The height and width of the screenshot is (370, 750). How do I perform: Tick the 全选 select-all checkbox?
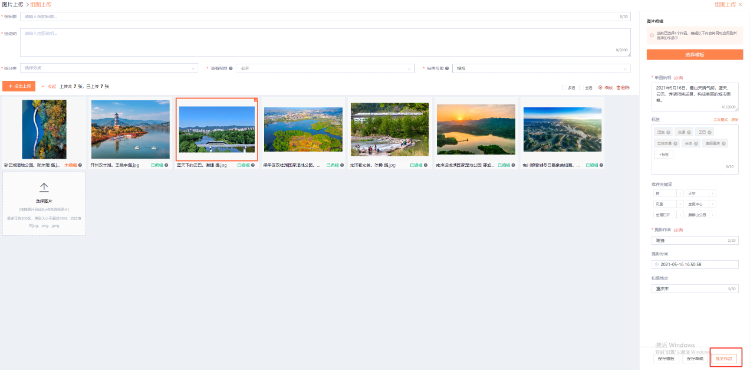(x=581, y=87)
